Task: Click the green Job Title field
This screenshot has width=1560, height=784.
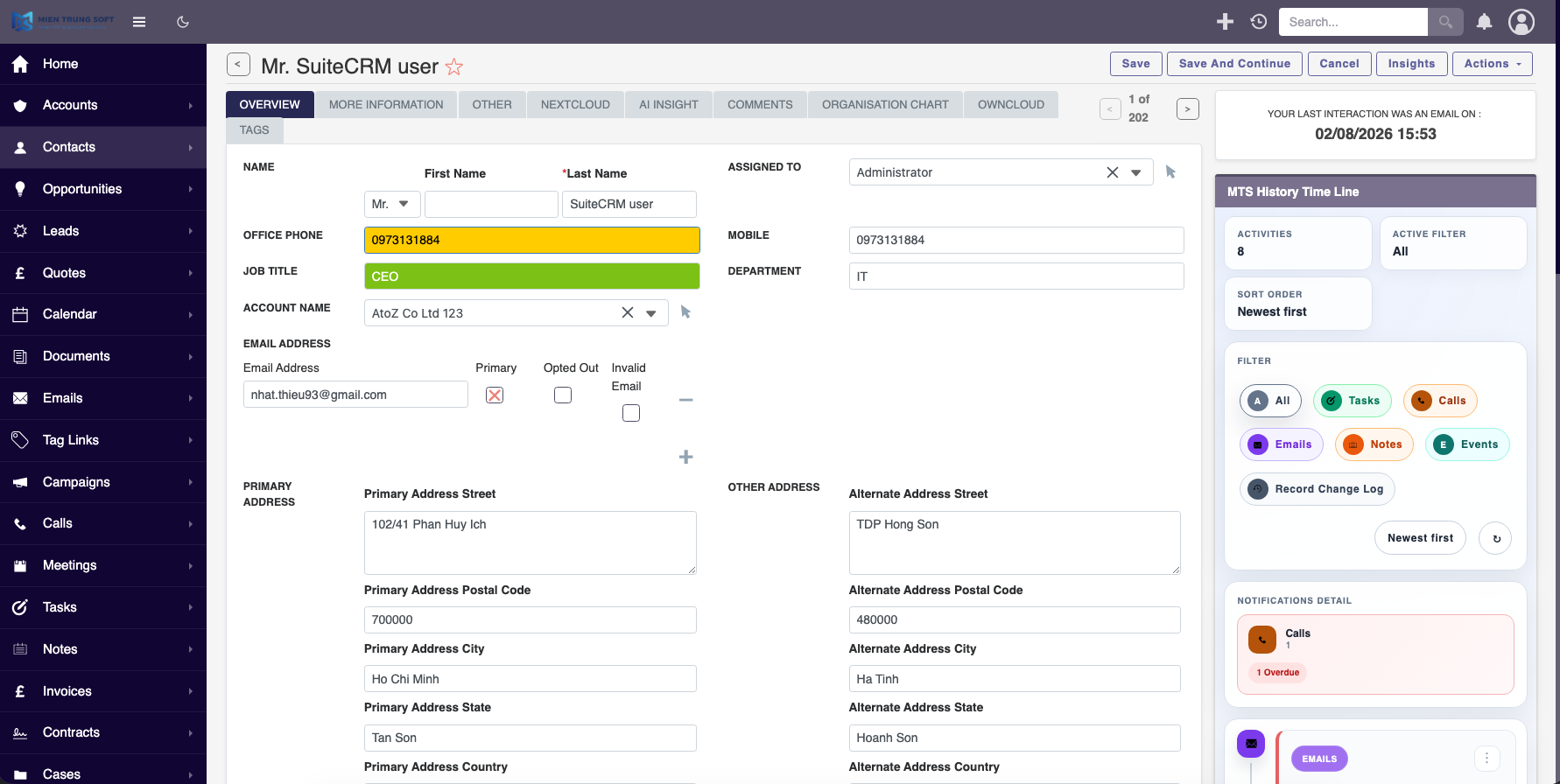Action: point(531,276)
